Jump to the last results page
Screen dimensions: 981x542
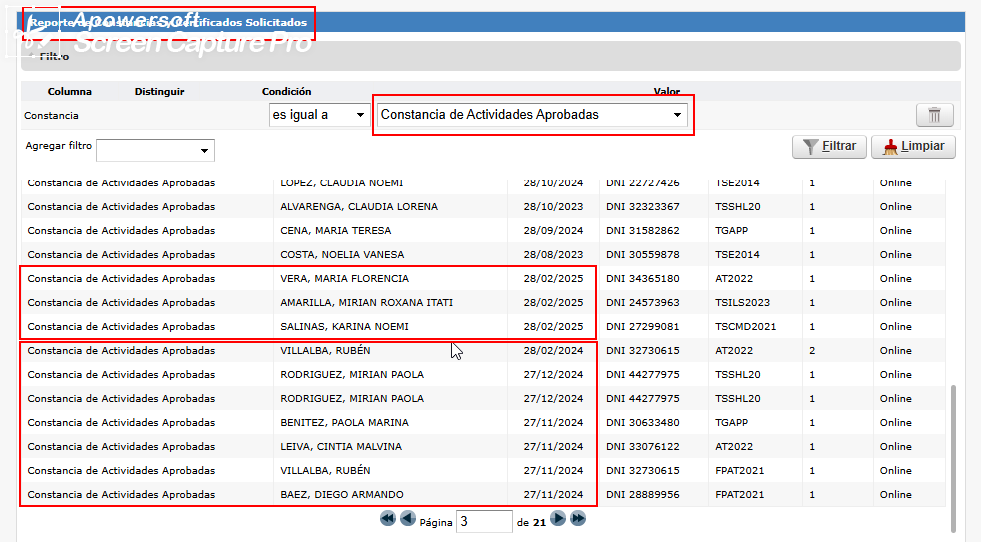point(578,519)
